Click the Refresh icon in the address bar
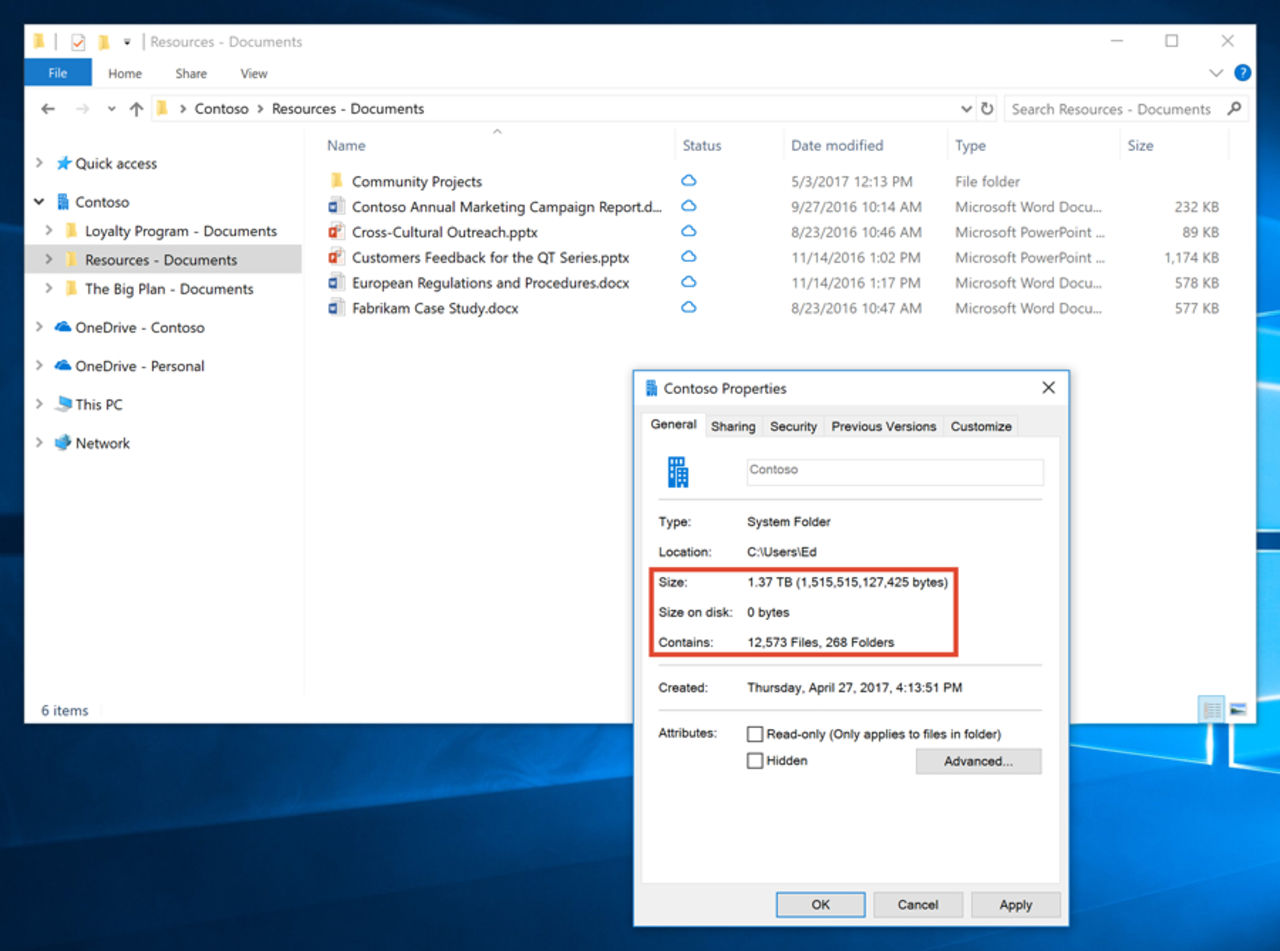1280x951 pixels. [988, 109]
